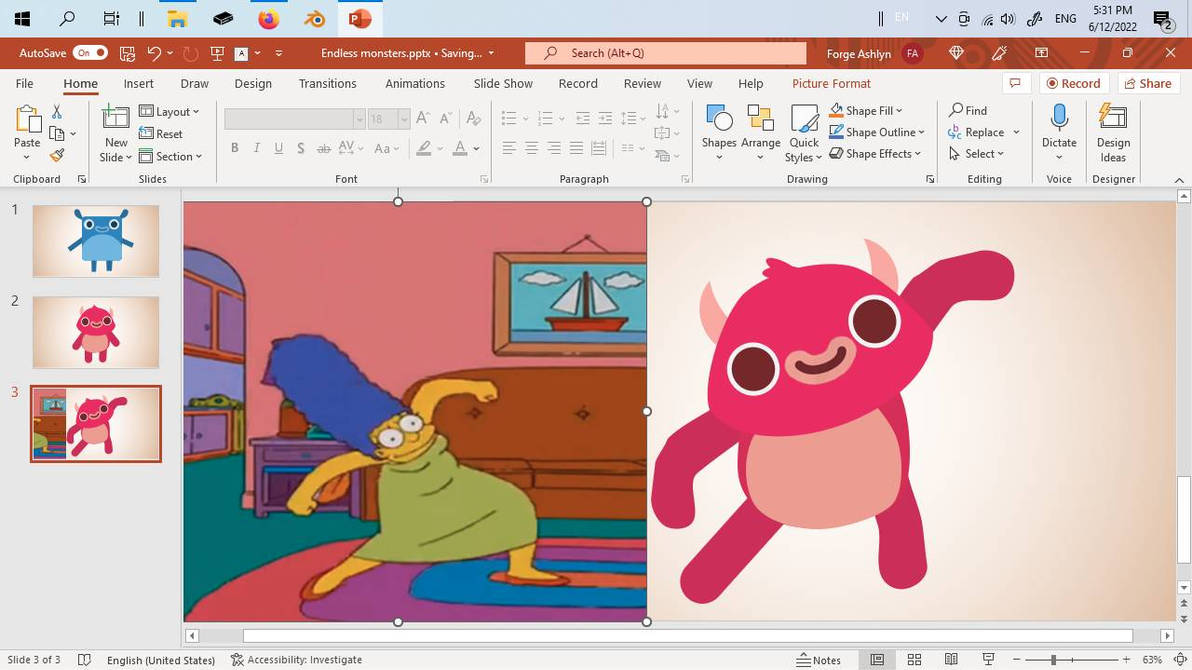This screenshot has height=670, width=1192.
Task: Toggle the AutoSave switch
Action: click(x=89, y=53)
